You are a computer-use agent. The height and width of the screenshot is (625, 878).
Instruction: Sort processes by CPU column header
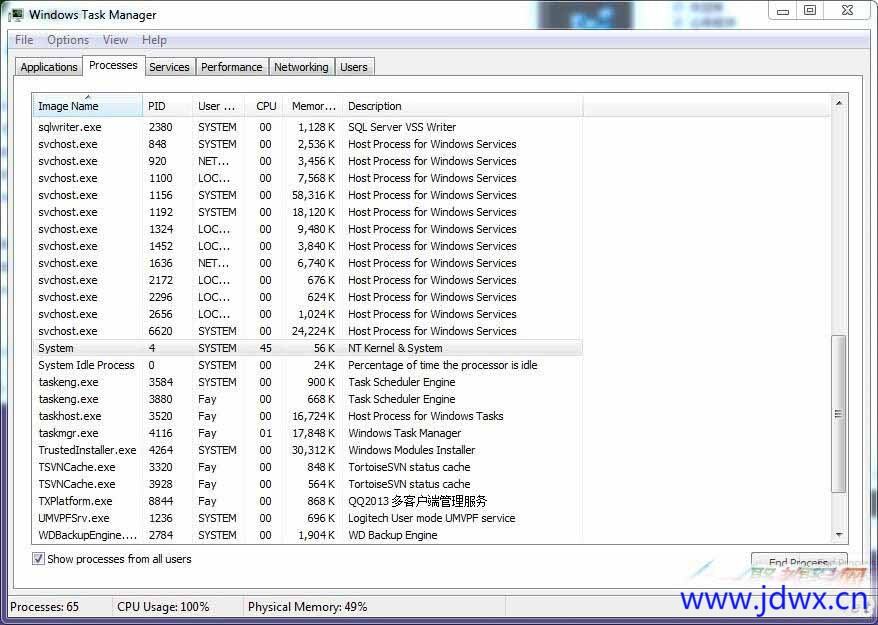coord(265,106)
